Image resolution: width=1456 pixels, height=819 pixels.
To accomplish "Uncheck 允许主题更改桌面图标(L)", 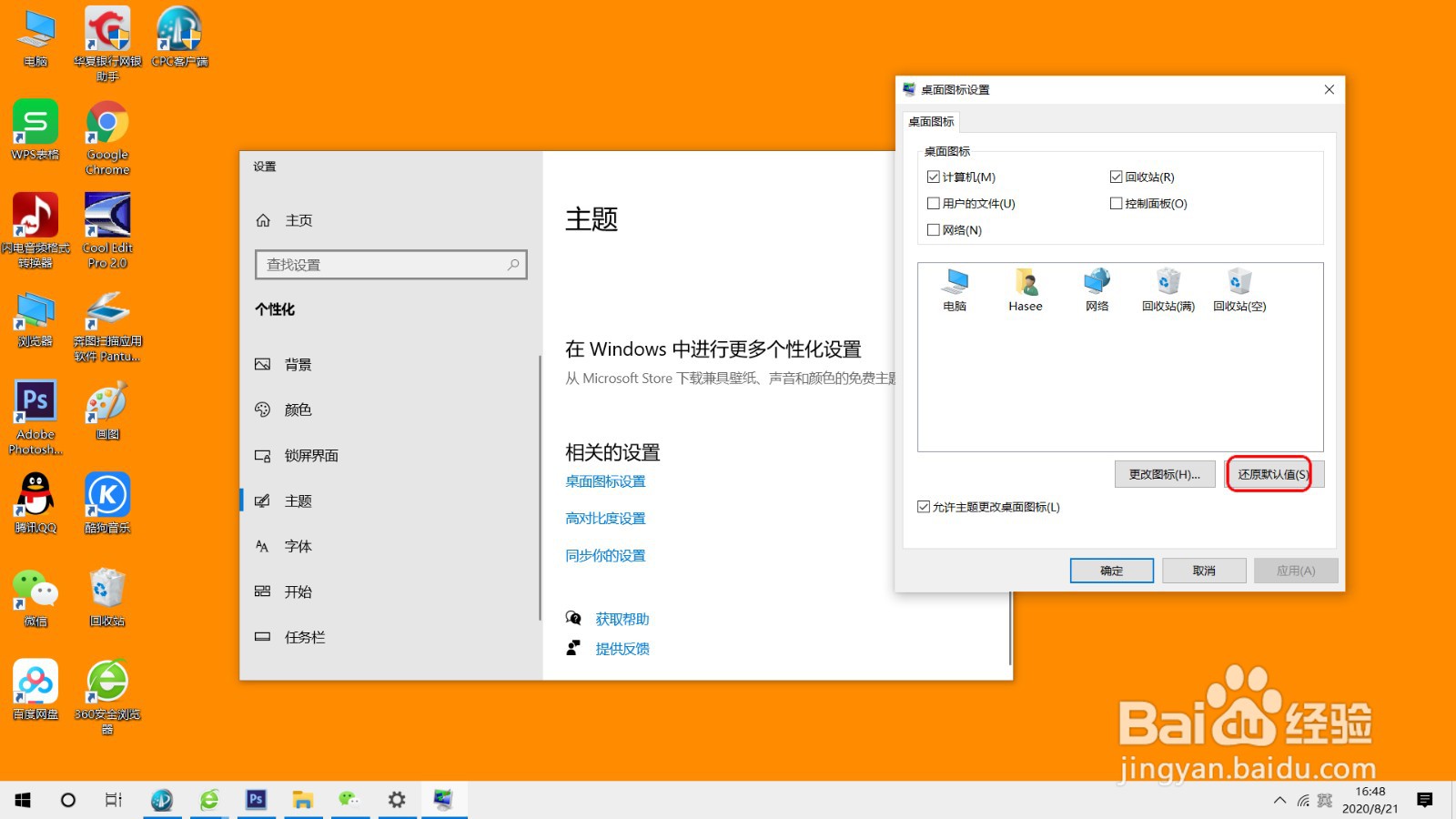I will (x=923, y=507).
